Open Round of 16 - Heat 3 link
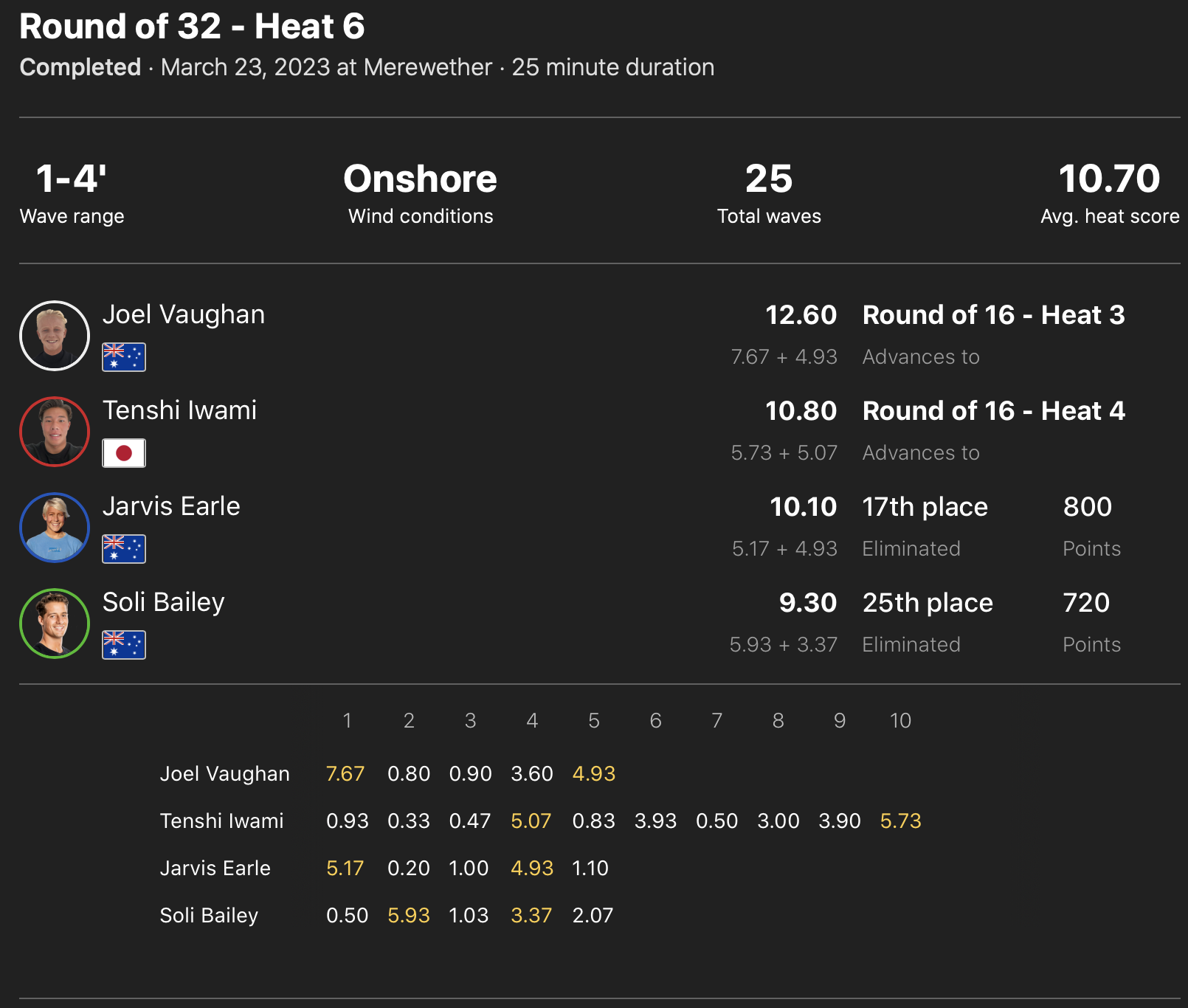 993,315
